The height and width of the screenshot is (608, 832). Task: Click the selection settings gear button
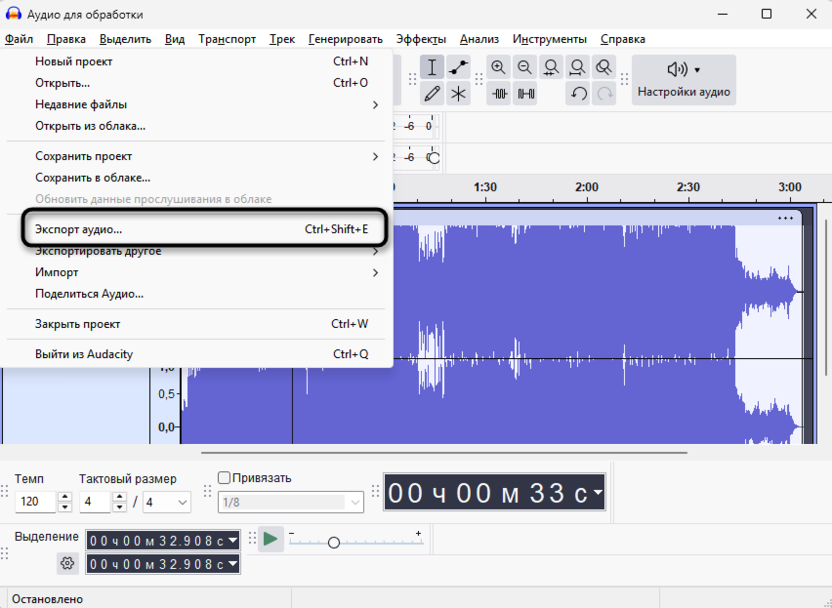[x=66, y=563]
